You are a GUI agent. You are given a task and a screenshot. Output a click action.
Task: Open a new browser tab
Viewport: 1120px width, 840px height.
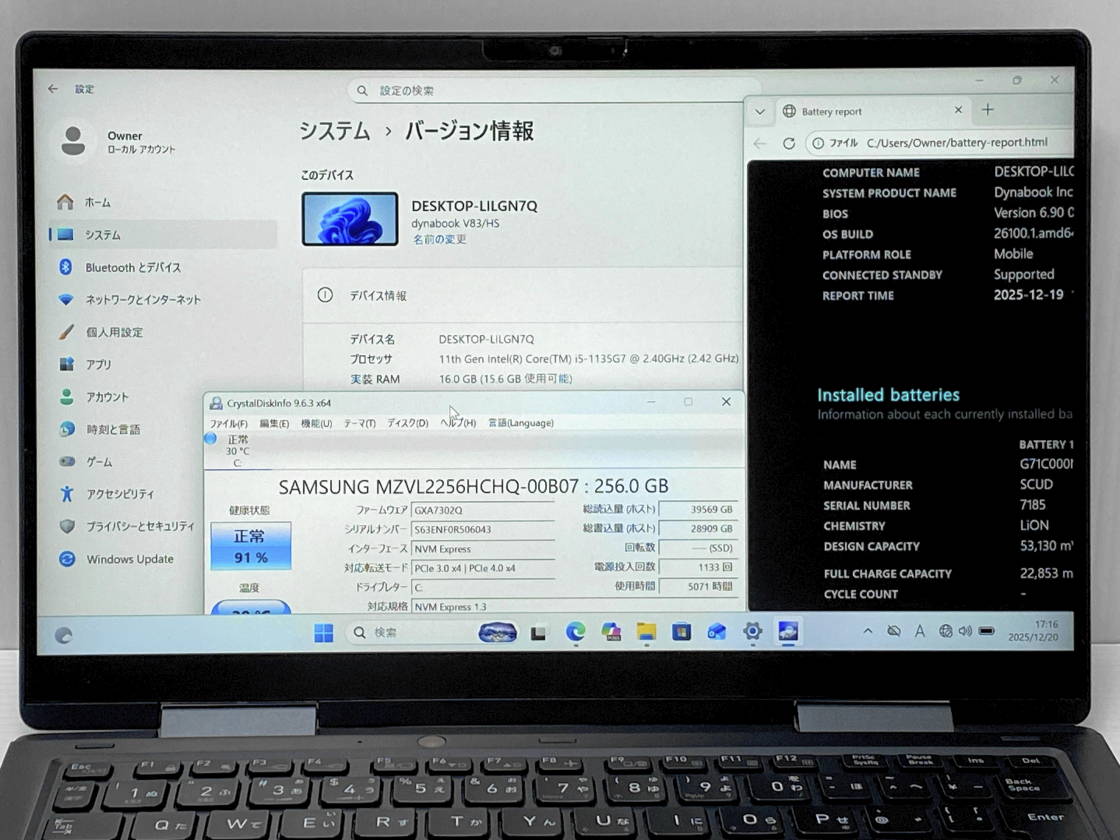[988, 110]
